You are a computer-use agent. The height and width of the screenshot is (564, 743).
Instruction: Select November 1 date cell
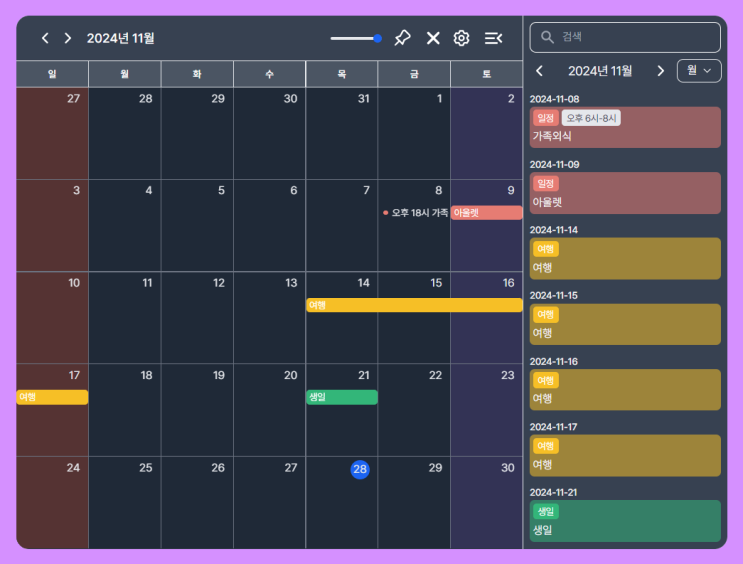414,134
